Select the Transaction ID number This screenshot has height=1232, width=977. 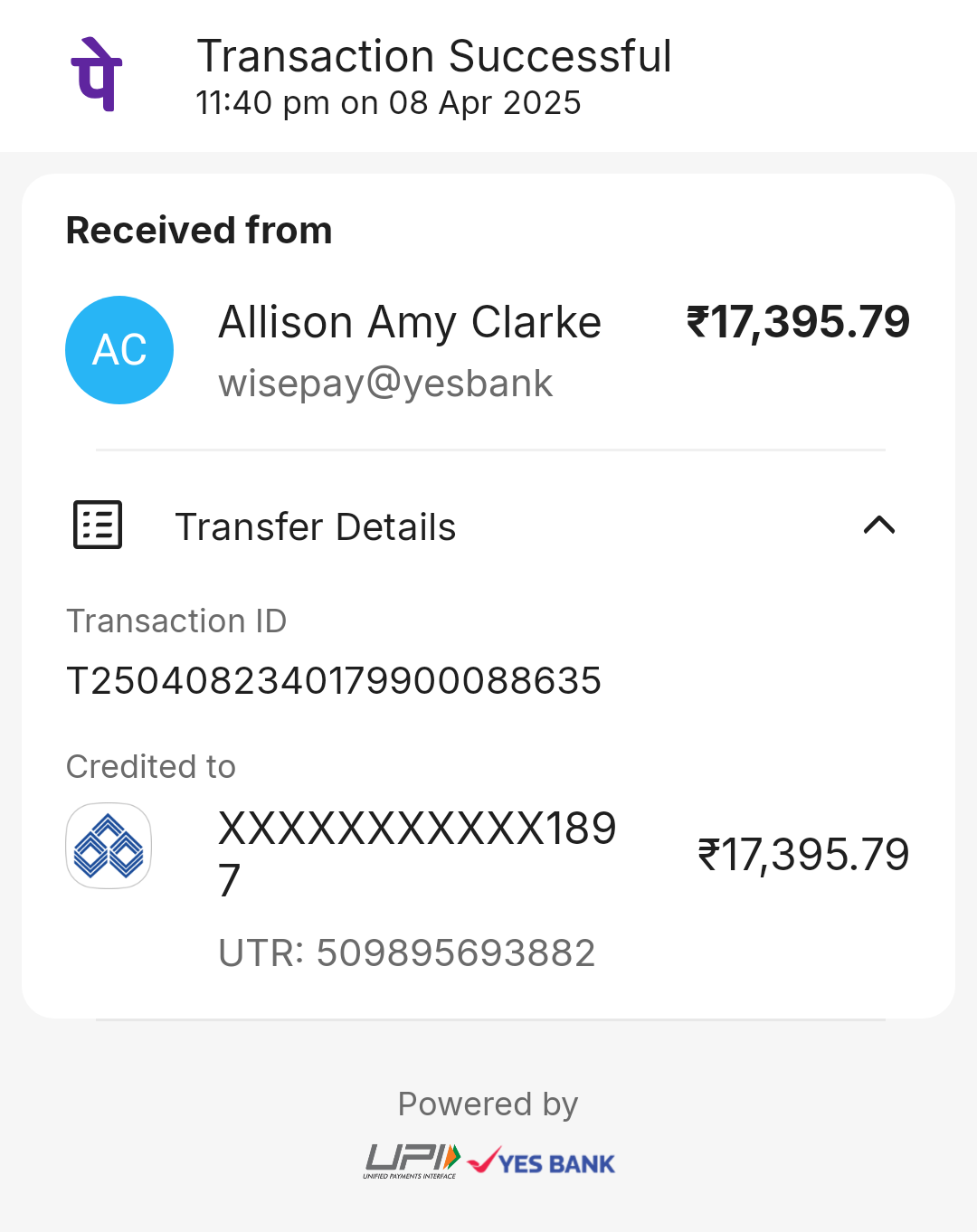click(x=334, y=680)
